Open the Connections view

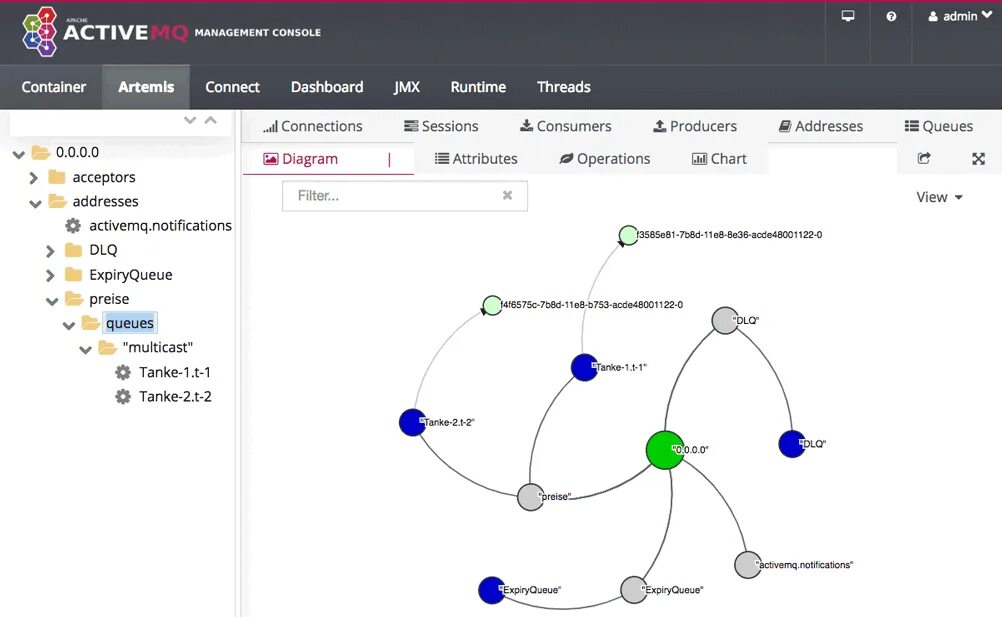point(312,126)
